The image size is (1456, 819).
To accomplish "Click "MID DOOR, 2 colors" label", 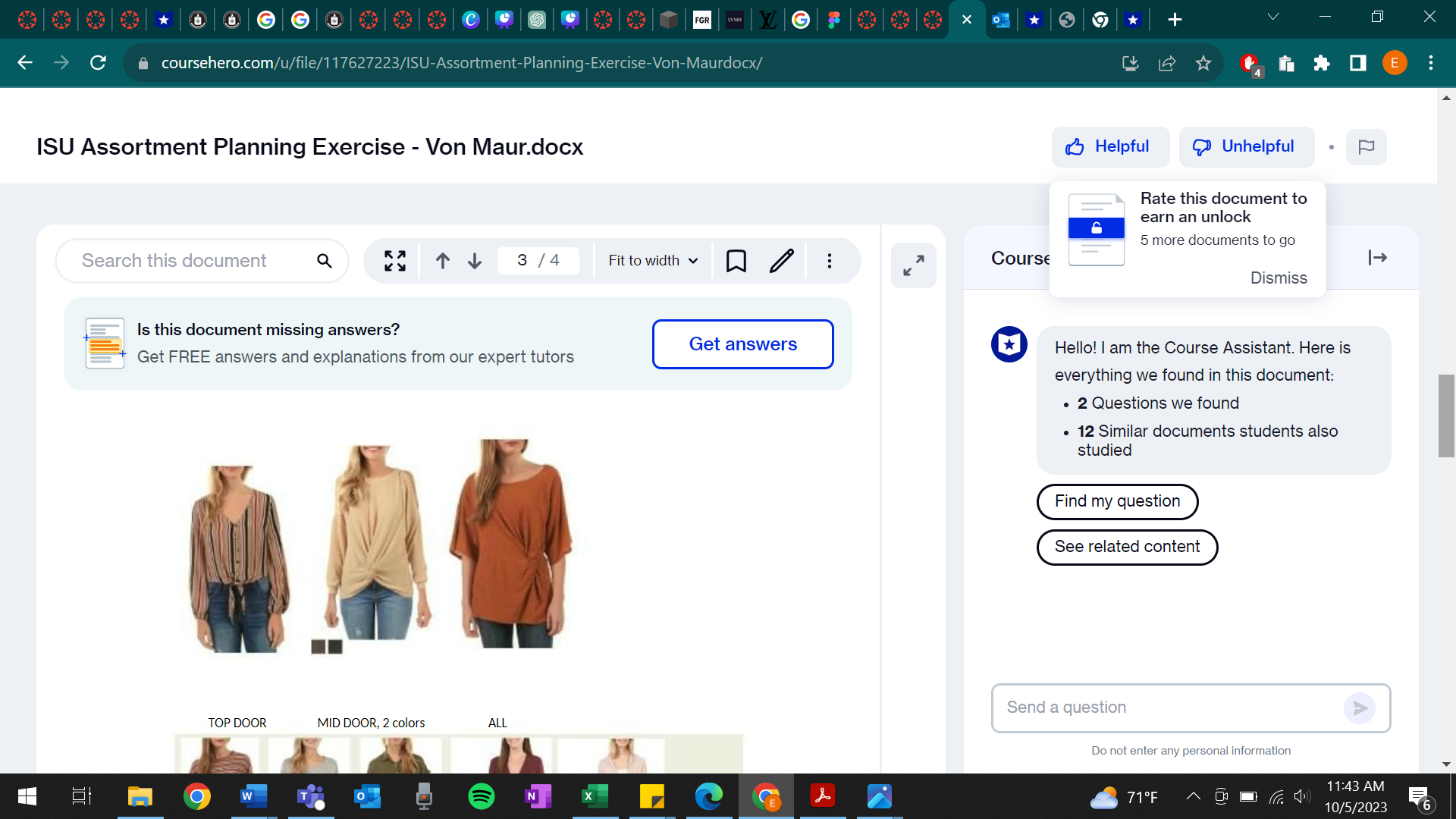I will click(x=371, y=723).
